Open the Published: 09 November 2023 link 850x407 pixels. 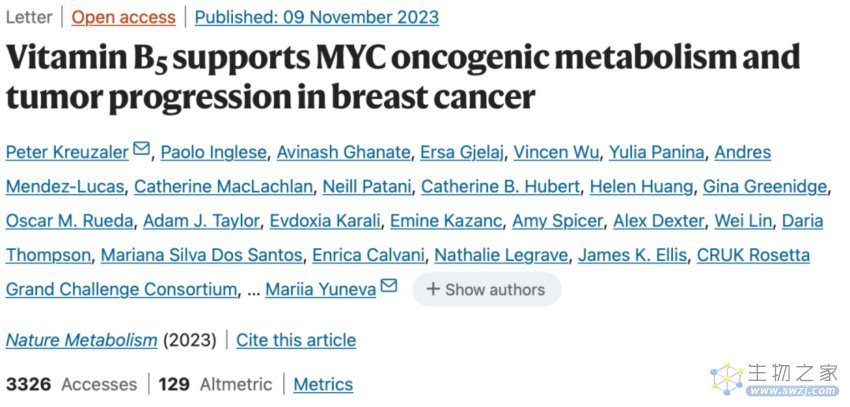pos(317,17)
